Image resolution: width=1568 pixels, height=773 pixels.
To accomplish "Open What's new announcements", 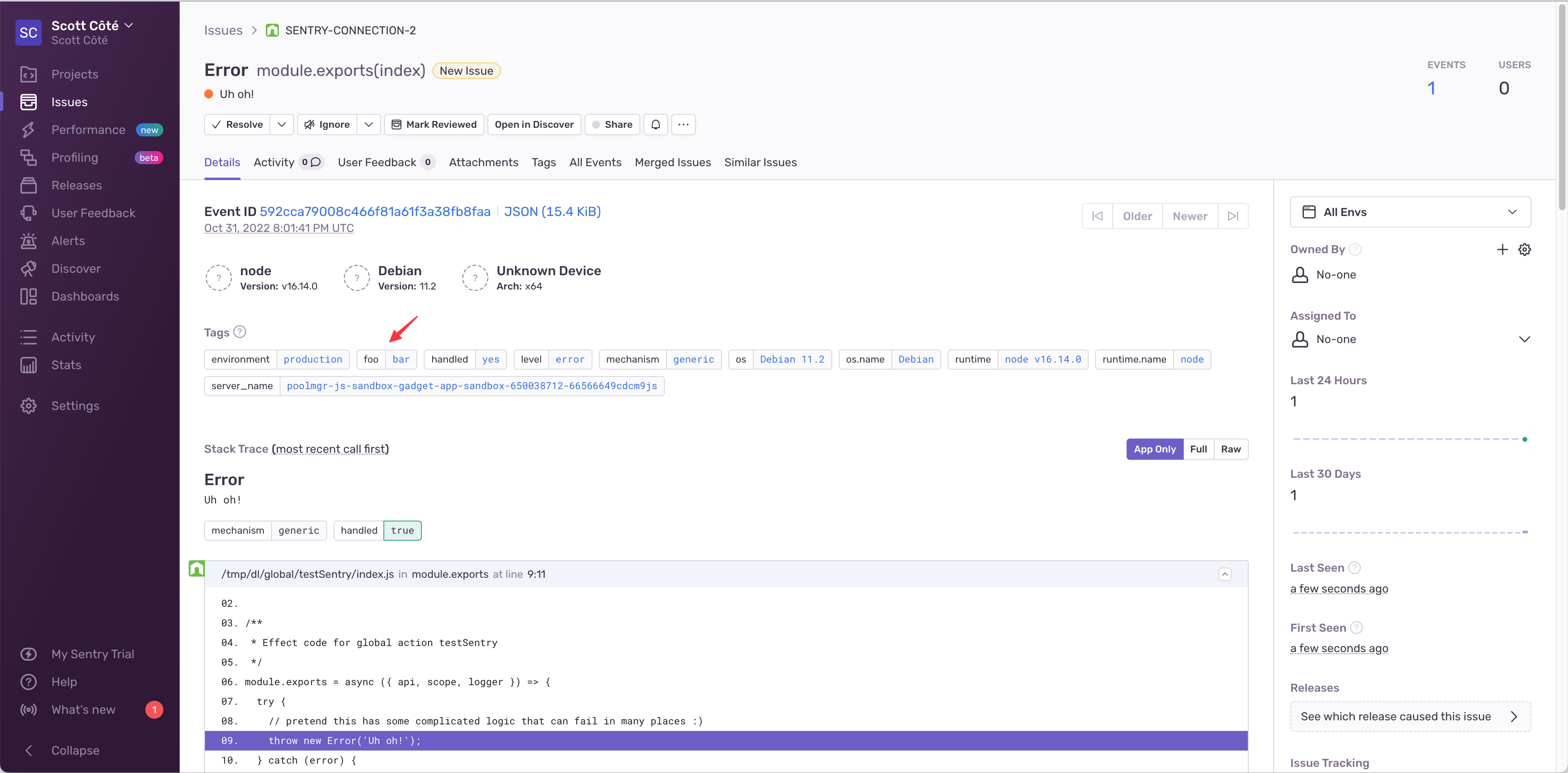I will tap(83, 710).
